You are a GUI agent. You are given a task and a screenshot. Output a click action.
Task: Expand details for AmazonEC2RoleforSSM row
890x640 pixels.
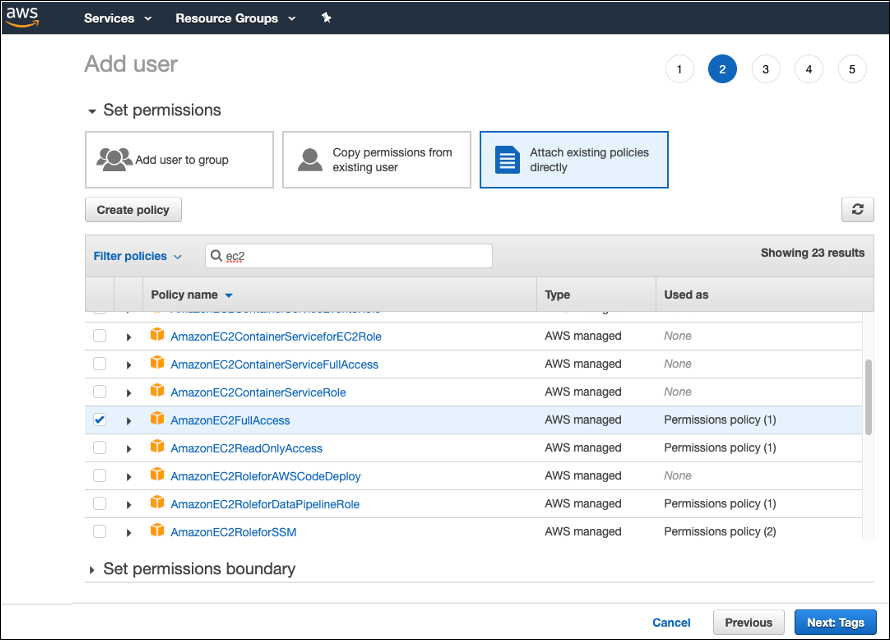click(129, 533)
